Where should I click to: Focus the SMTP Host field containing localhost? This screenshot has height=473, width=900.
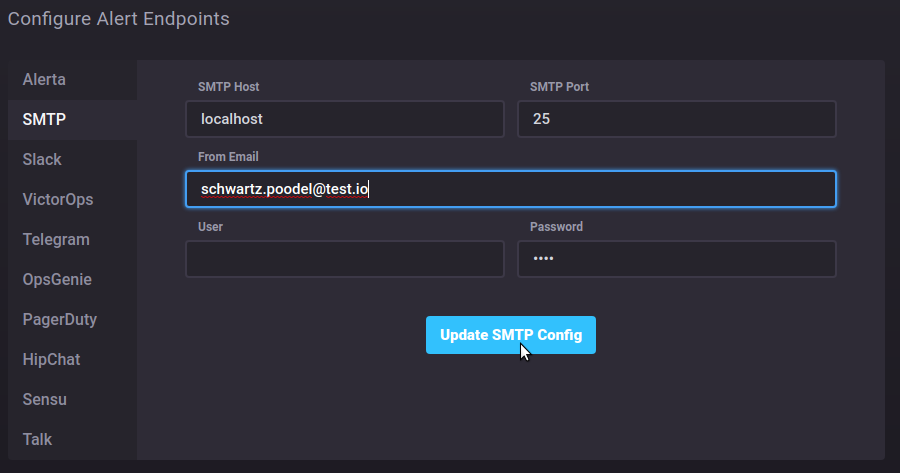[344, 119]
